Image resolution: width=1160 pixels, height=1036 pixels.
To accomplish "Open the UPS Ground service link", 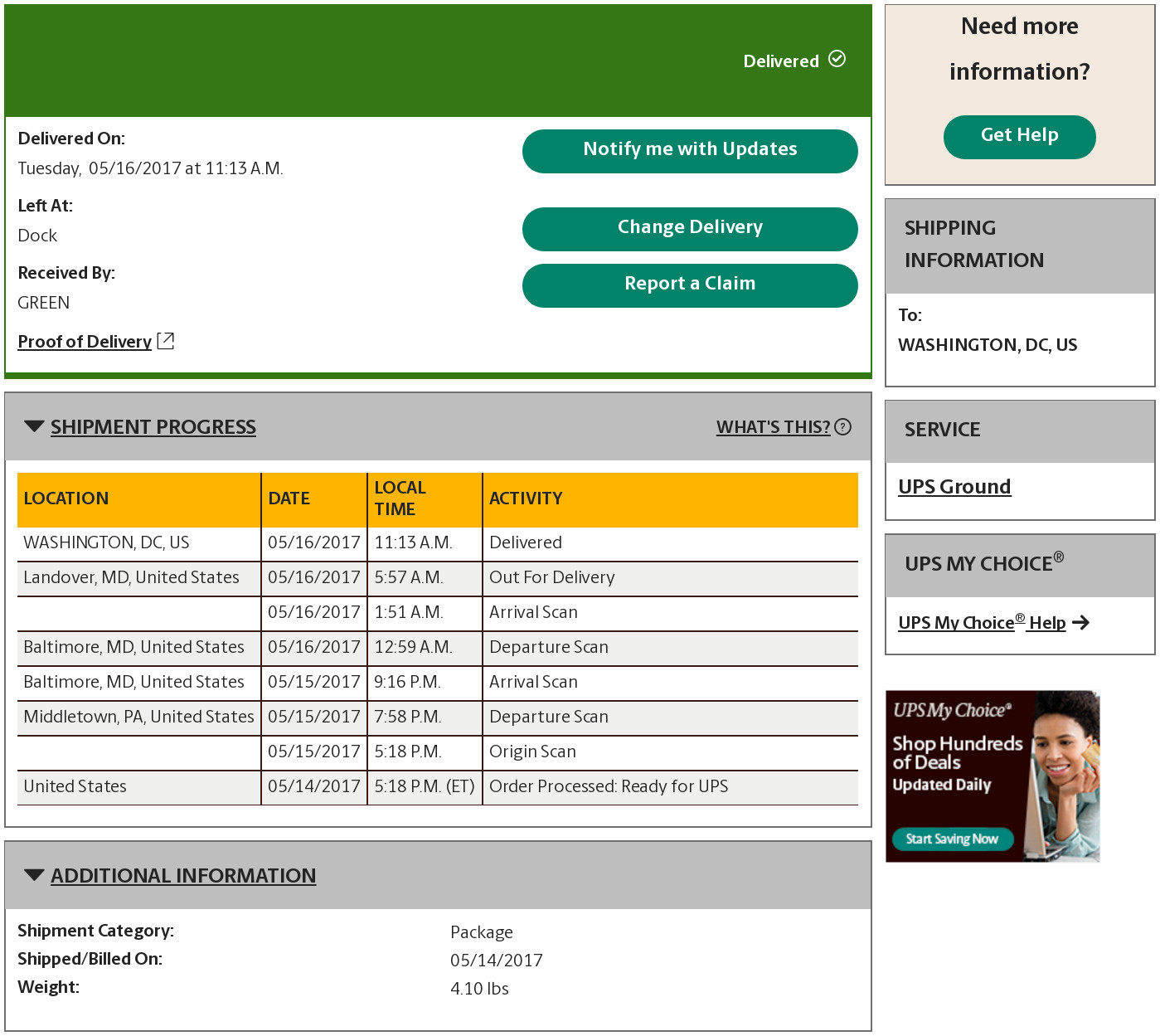I will [x=954, y=487].
